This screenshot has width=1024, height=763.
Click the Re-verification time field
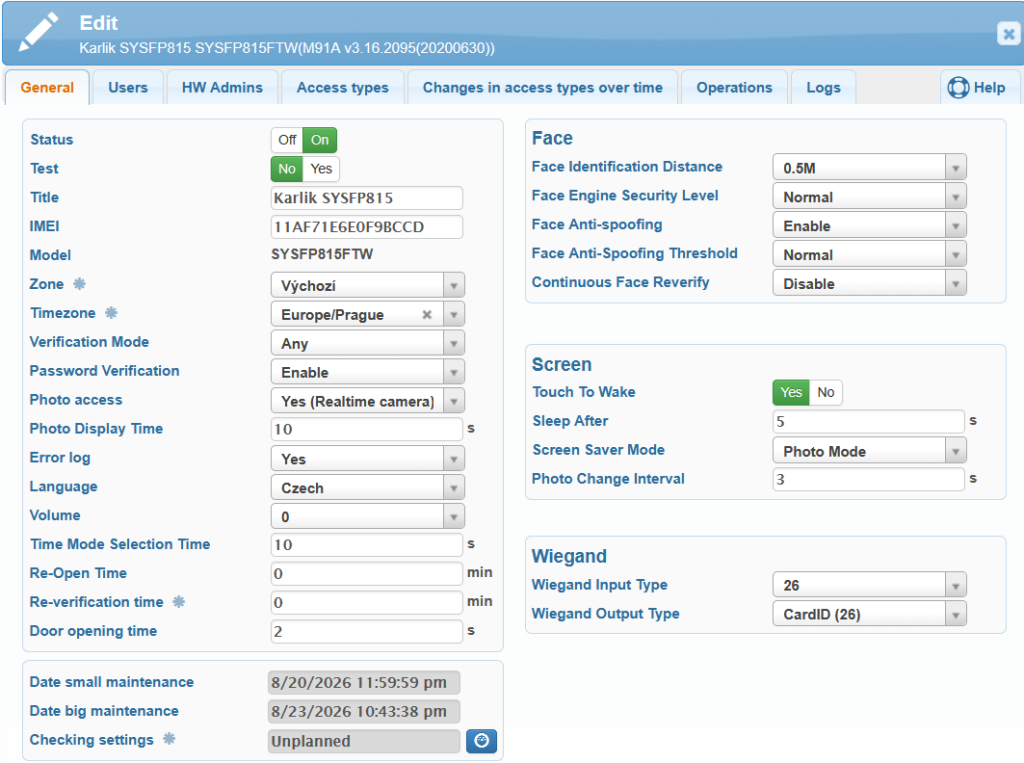(x=367, y=602)
